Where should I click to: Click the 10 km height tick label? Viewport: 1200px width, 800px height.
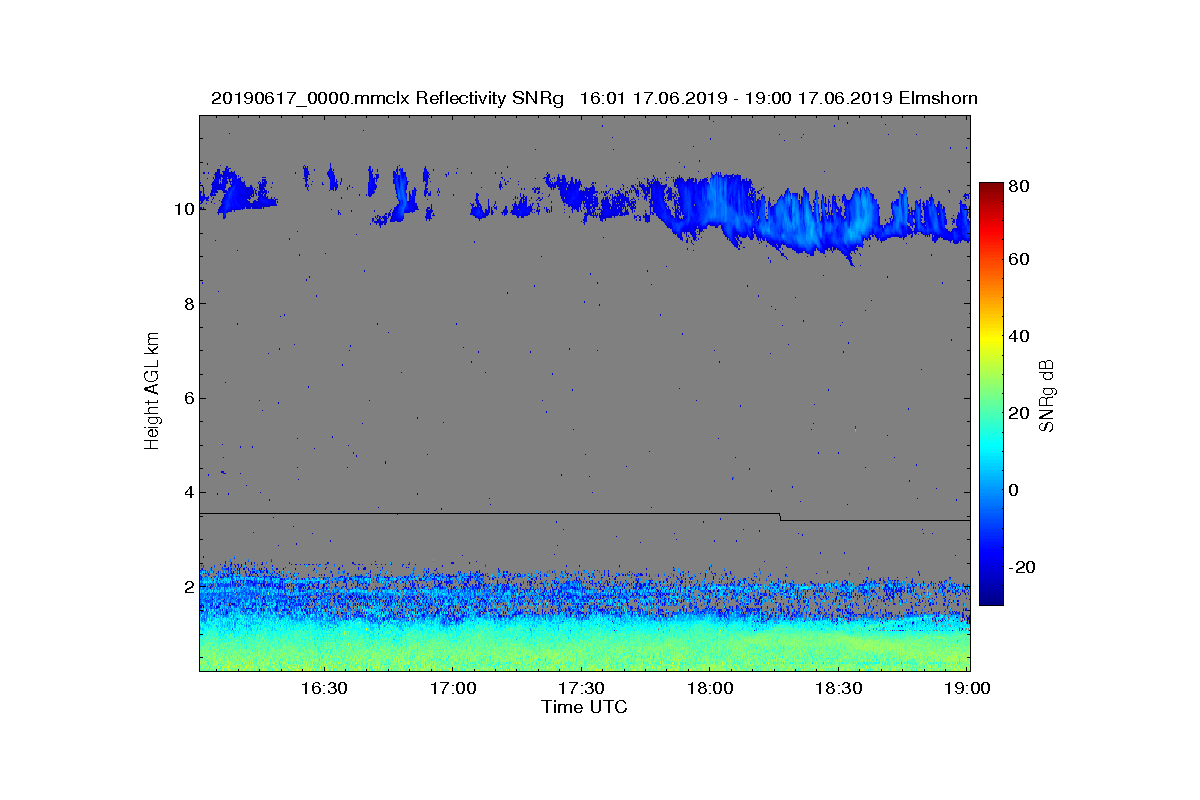click(x=183, y=210)
